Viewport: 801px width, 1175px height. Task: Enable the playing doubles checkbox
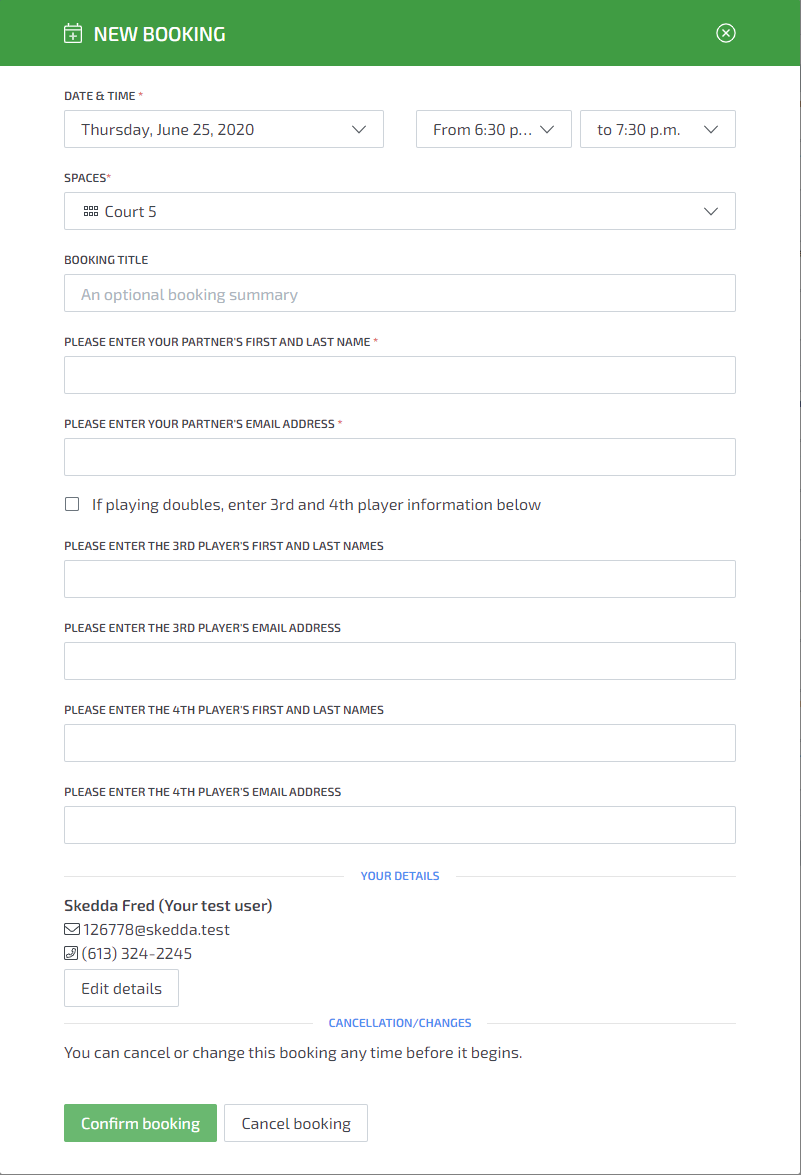(72, 505)
